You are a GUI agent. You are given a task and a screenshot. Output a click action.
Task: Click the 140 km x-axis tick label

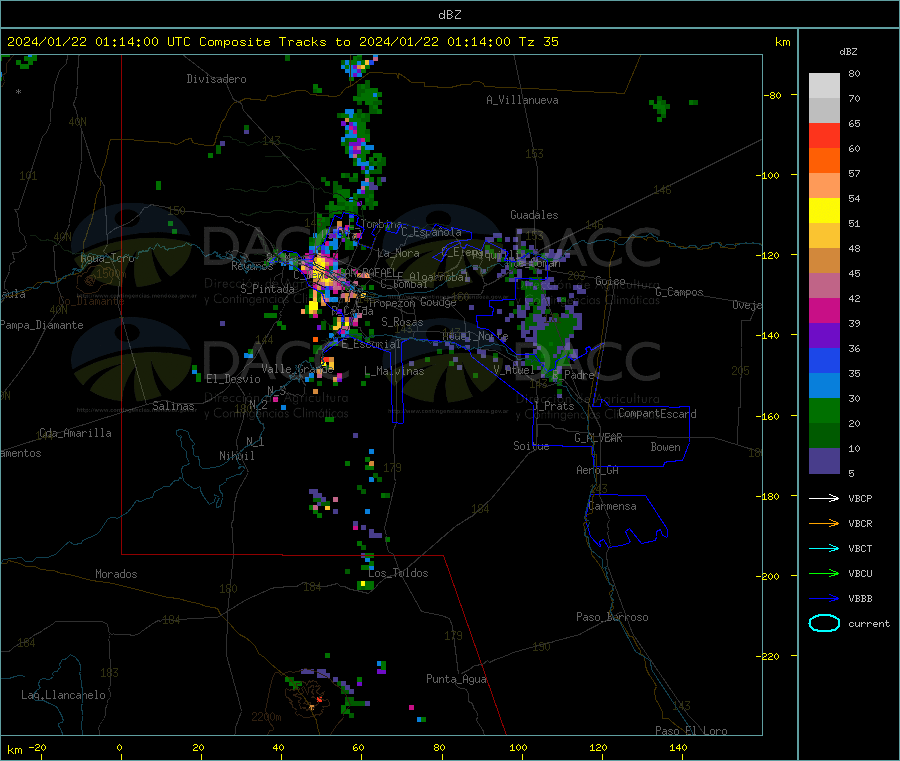click(x=678, y=747)
